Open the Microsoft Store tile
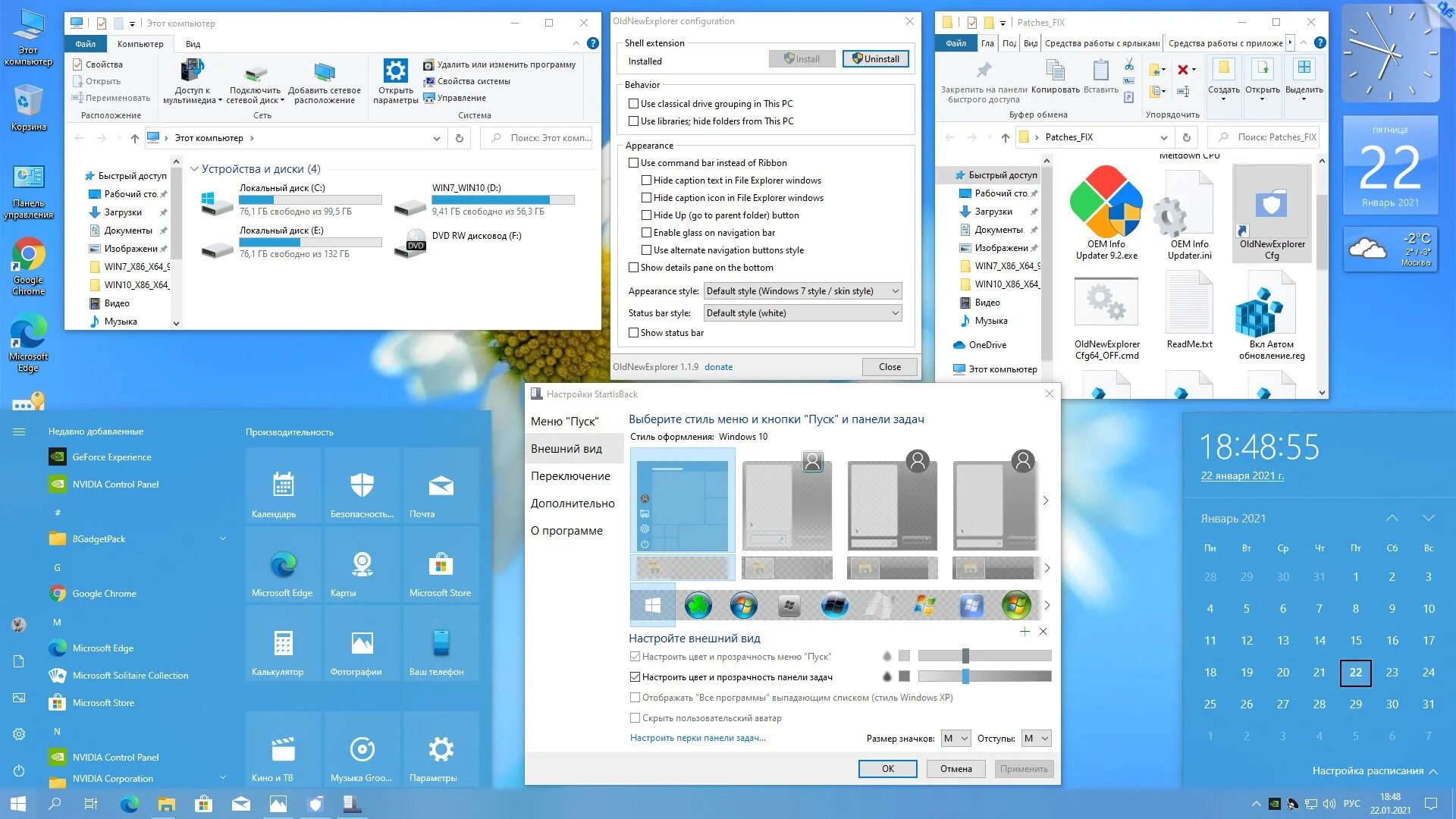 (x=441, y=564)
